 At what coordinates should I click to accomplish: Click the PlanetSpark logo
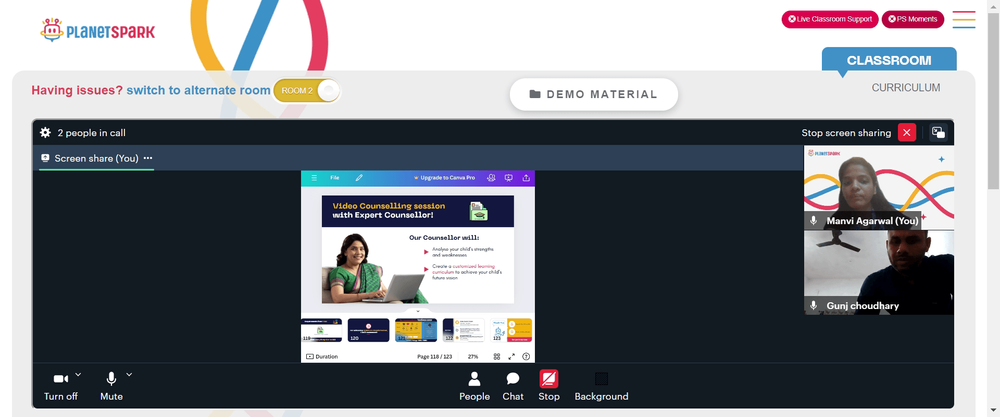pos(98,30)
